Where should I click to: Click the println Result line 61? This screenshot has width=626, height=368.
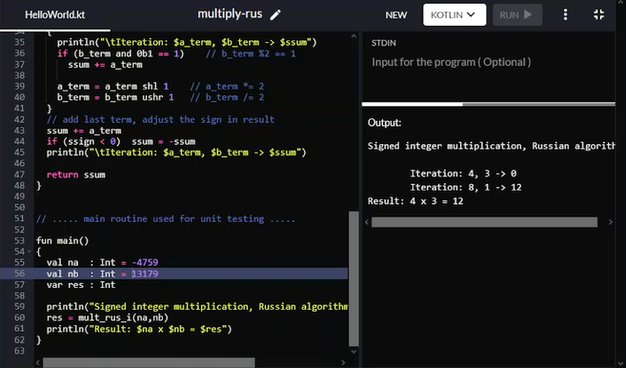point(139,329)
